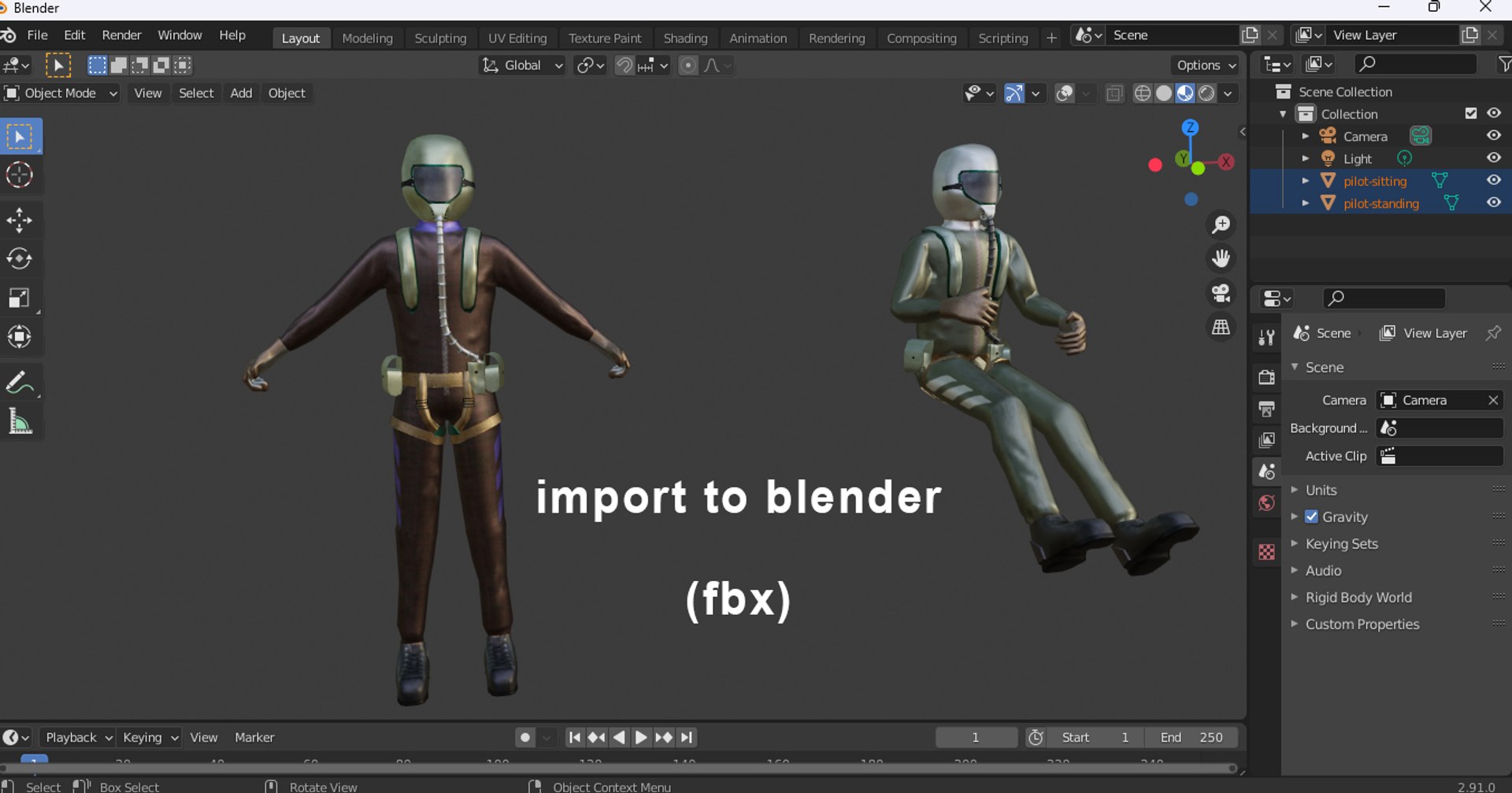Open the Add menu in viewport
This screenshot has height=793, width=1512.
(241, 93)
